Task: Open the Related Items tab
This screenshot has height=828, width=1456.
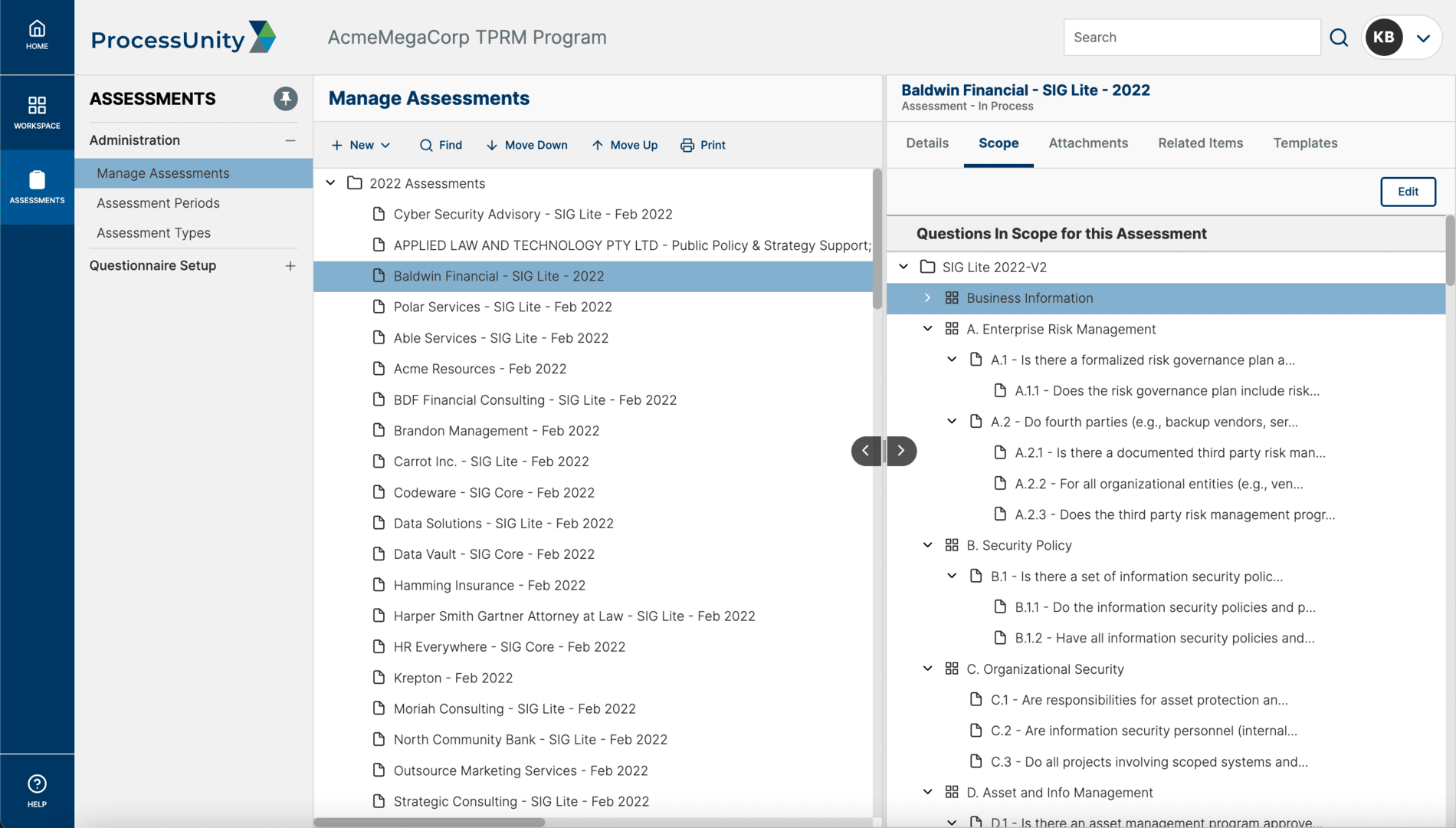Action: pos(1200,143)
